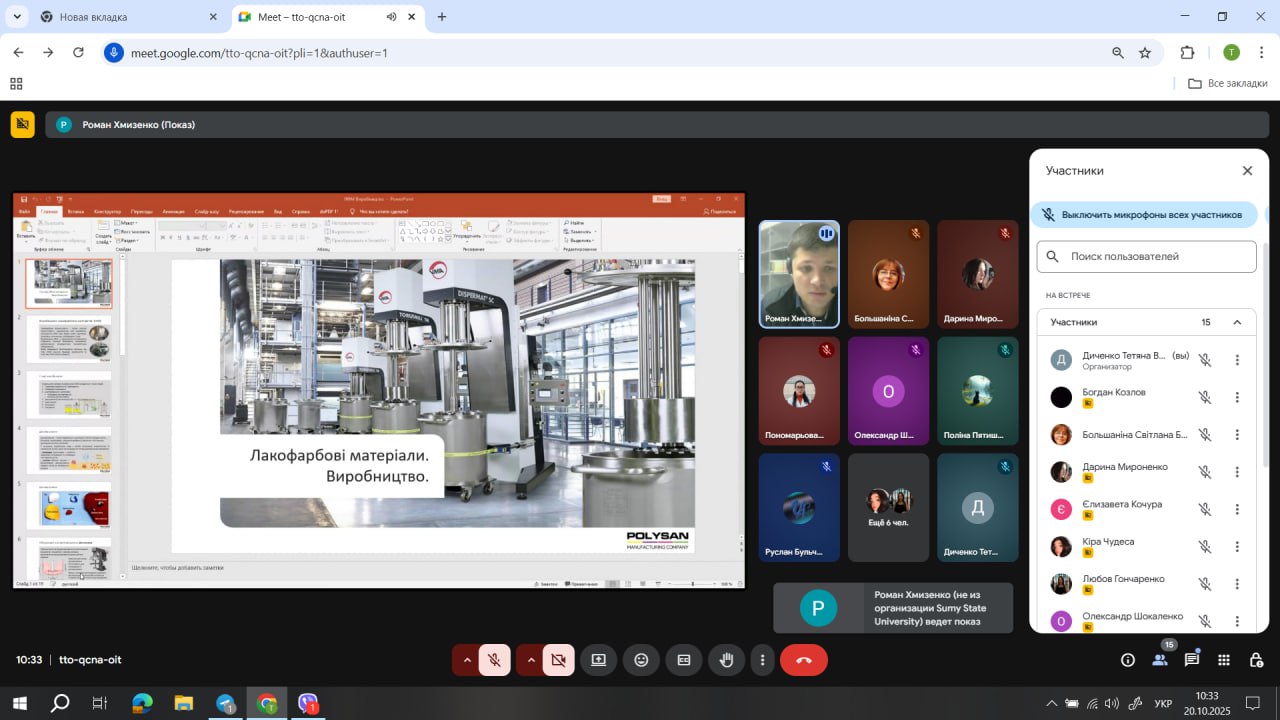Image resolution: width=1280 pixels, height=720 pixels.
Task: Open the chat with everyone panel
Action: 1192,660
